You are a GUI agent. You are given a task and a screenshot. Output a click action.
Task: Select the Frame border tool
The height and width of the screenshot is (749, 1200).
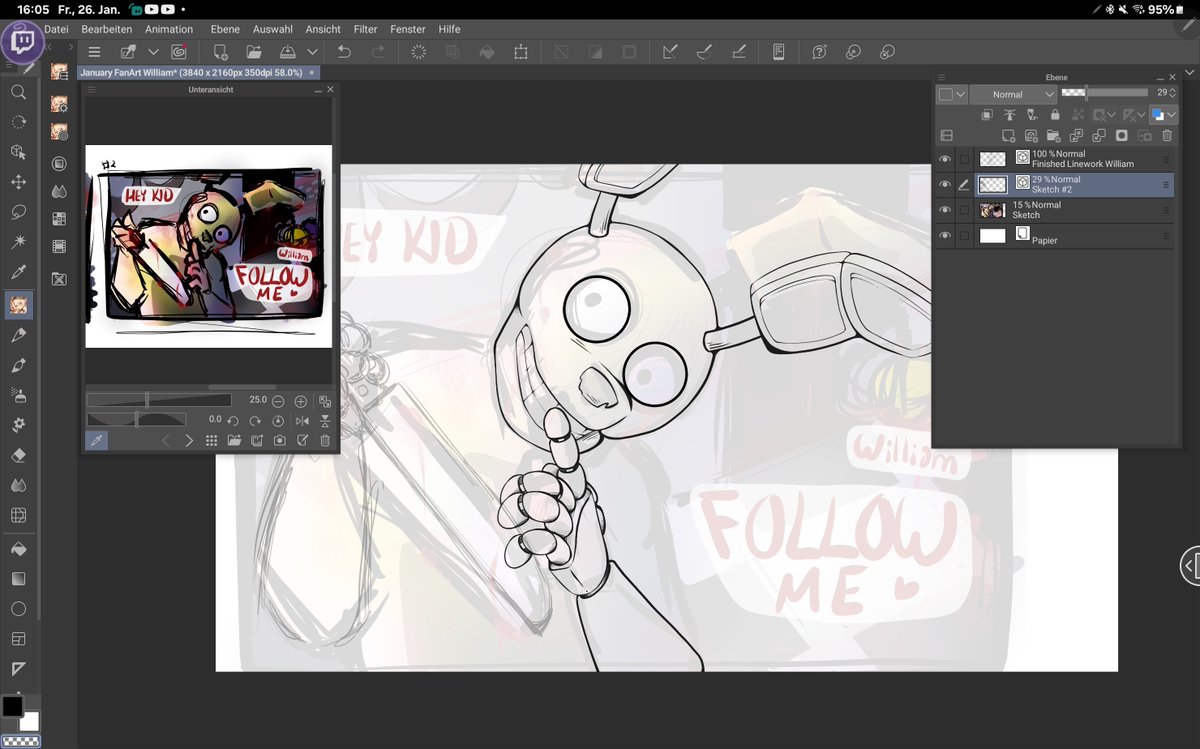[x=18, y=638]
